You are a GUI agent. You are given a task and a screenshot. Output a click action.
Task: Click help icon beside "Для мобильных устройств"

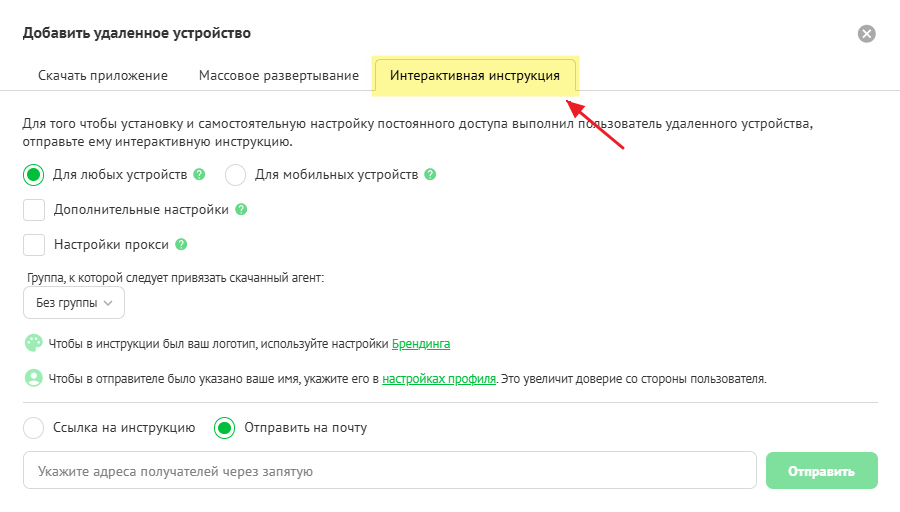tap(430, 174)
